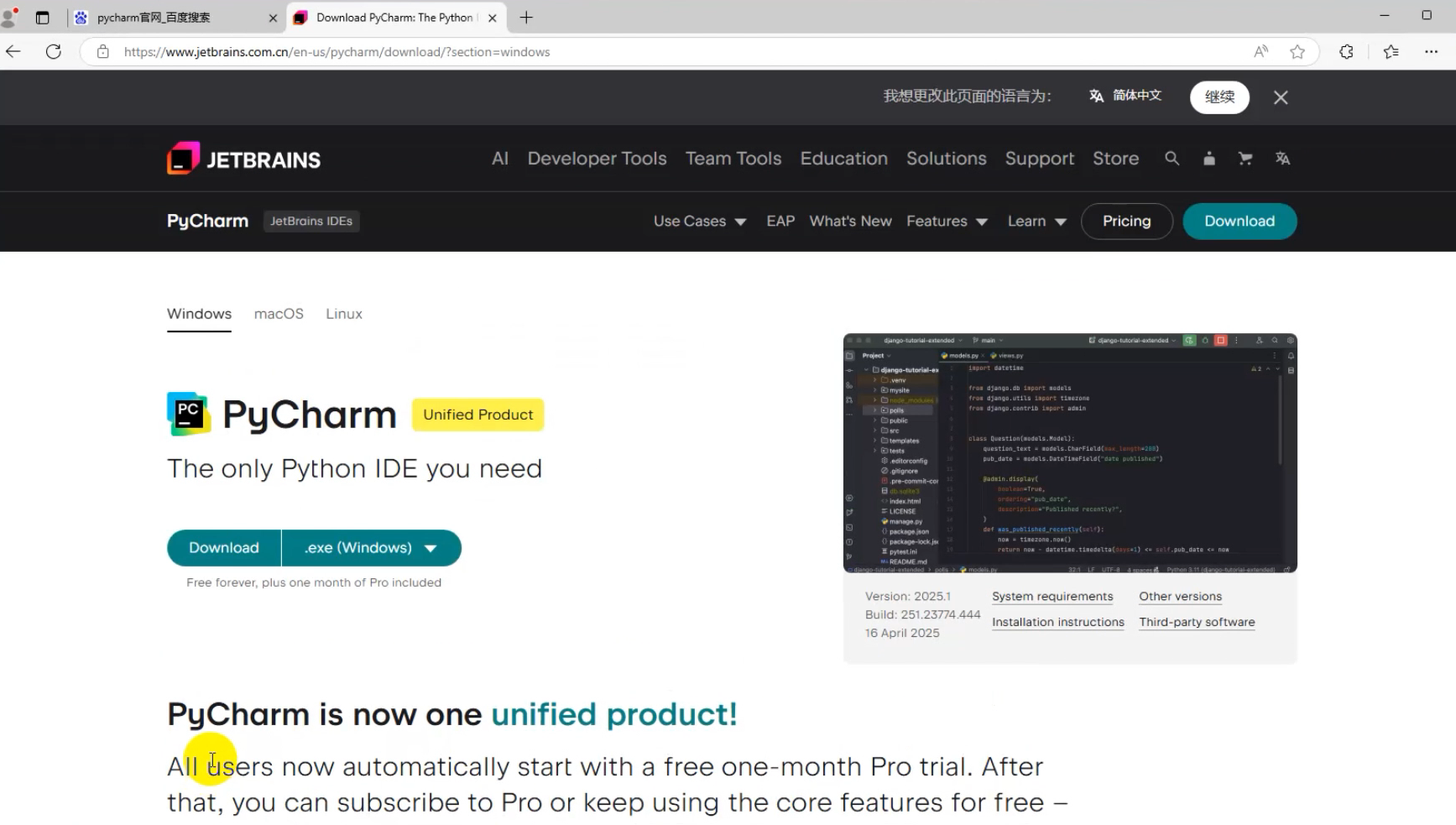The image size is (1456, 825).
Task: Refresh the page with reload icon
Action: coord(54,52)
